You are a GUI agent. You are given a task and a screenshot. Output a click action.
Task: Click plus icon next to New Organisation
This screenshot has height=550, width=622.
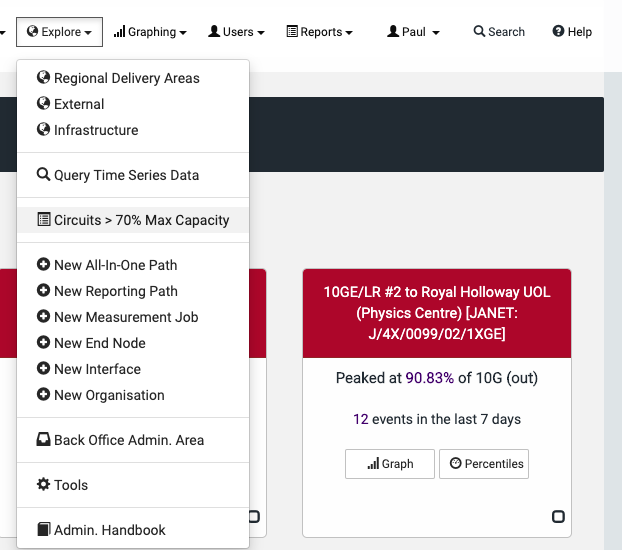click(43, 394)
